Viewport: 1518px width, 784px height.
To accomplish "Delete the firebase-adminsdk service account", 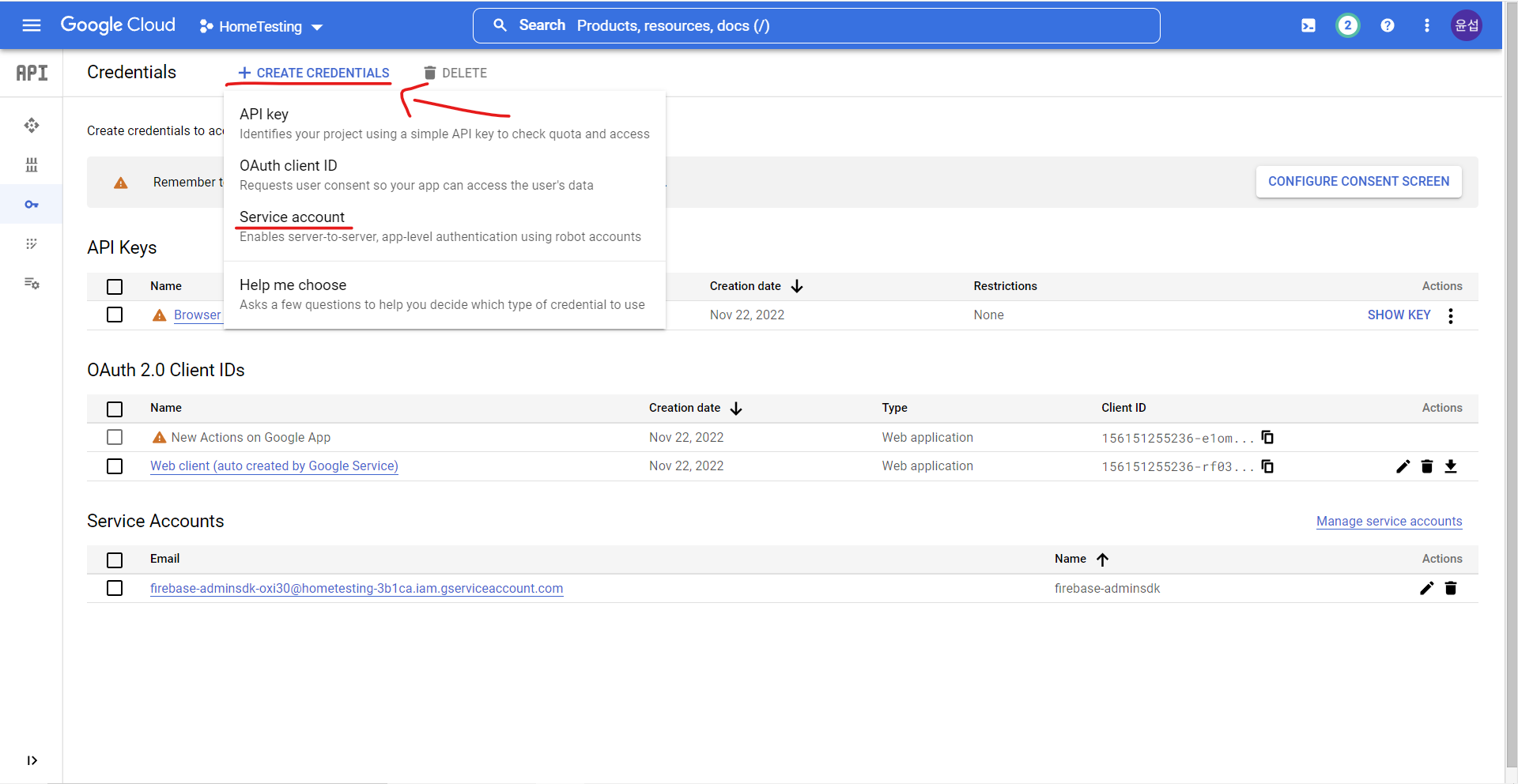I will (x=1451, y=588).
